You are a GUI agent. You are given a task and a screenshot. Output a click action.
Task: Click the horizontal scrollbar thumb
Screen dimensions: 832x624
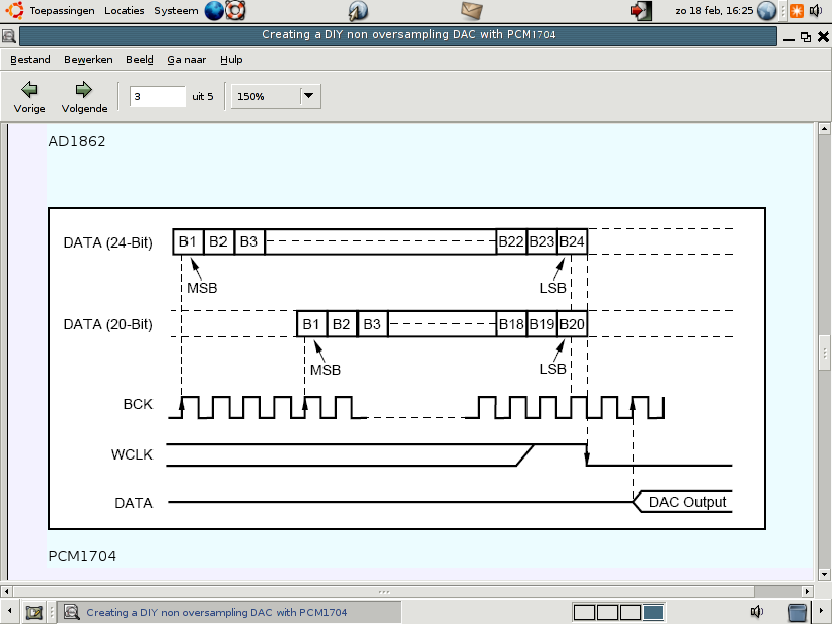pyautogui.click(x=384, y=591)
